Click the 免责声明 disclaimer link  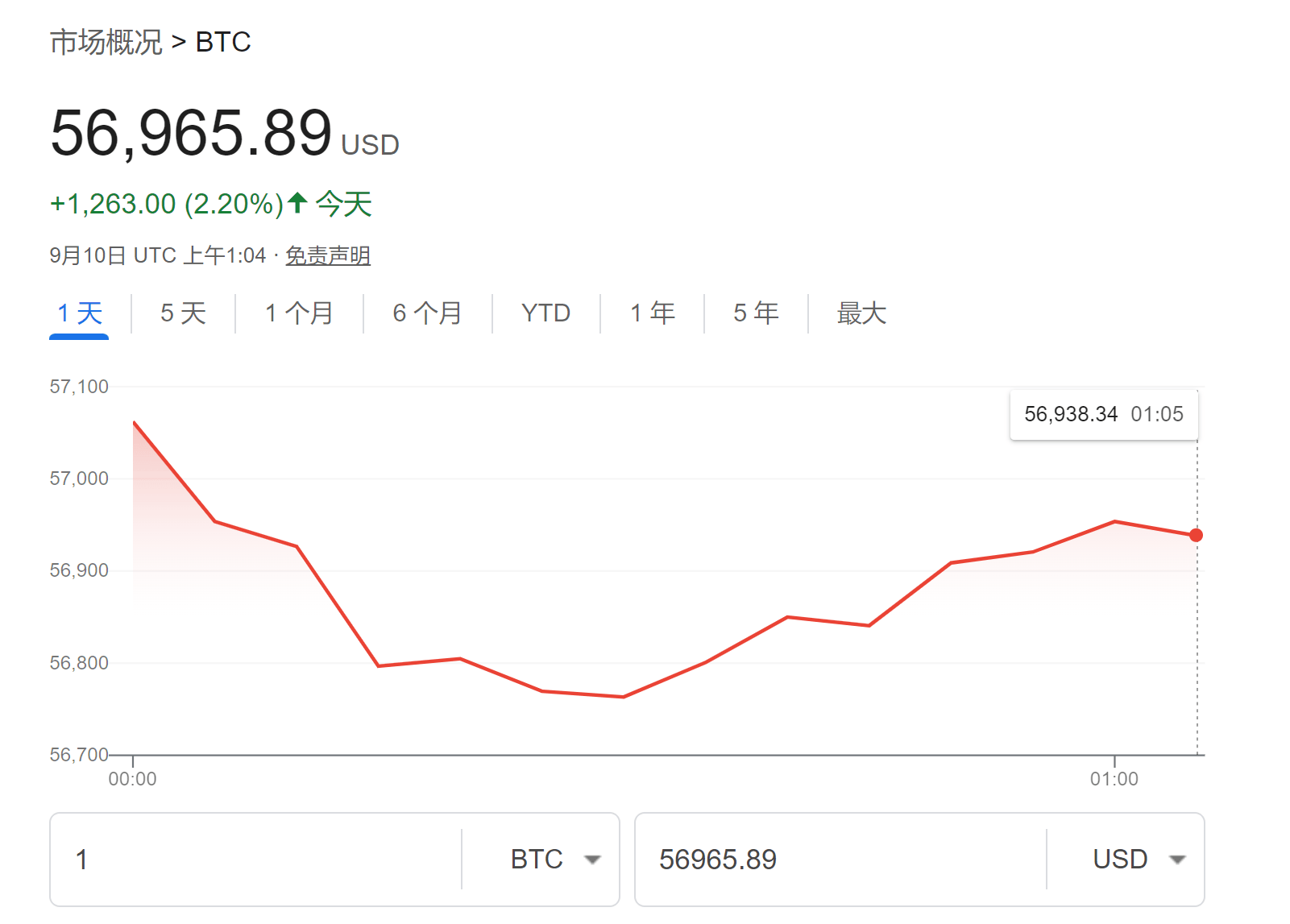[x=327, y=256]
